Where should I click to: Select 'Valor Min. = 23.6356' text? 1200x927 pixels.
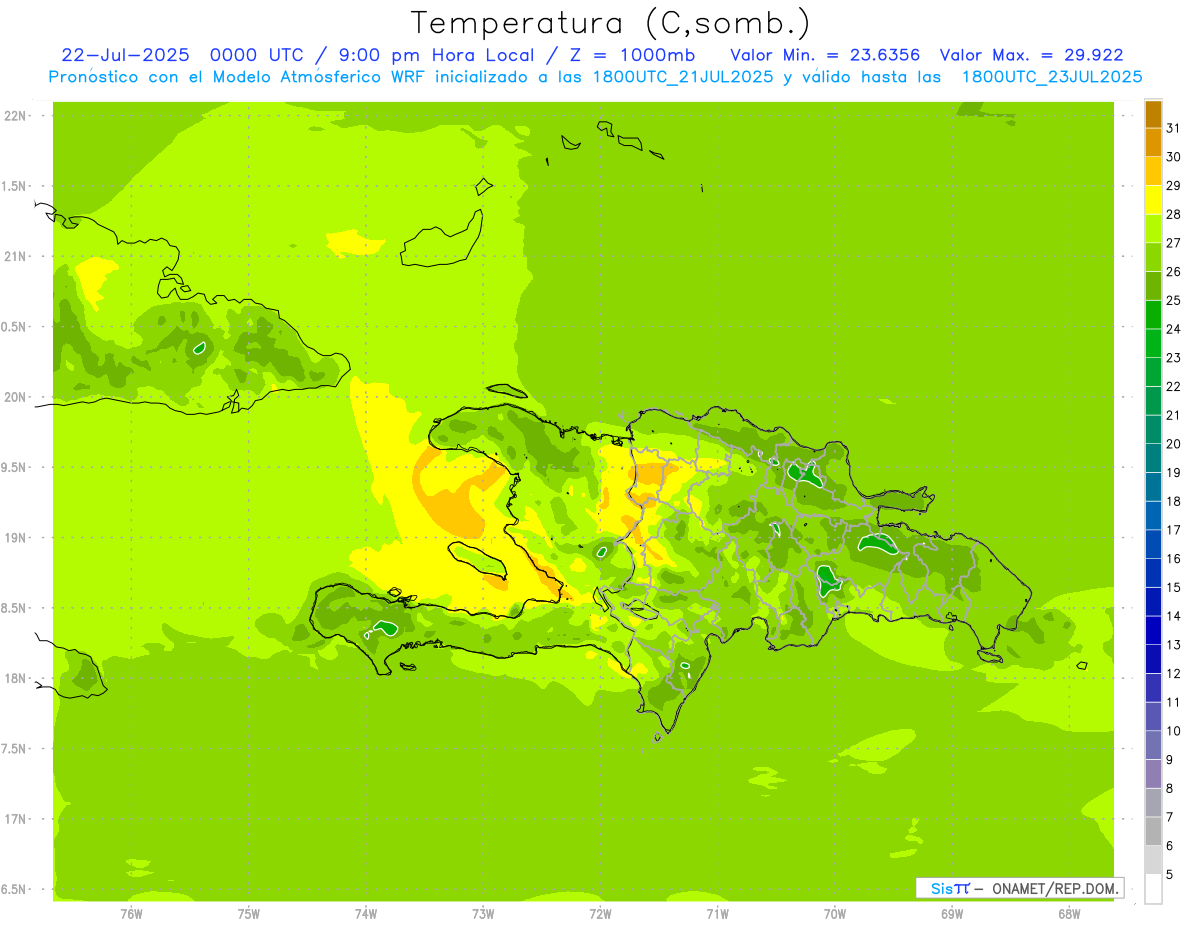pos(825,55)
